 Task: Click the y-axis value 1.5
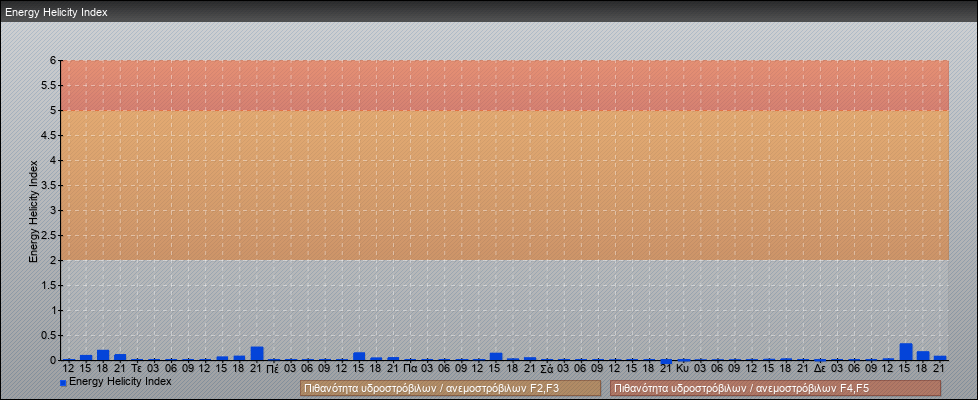pos(50,285)
